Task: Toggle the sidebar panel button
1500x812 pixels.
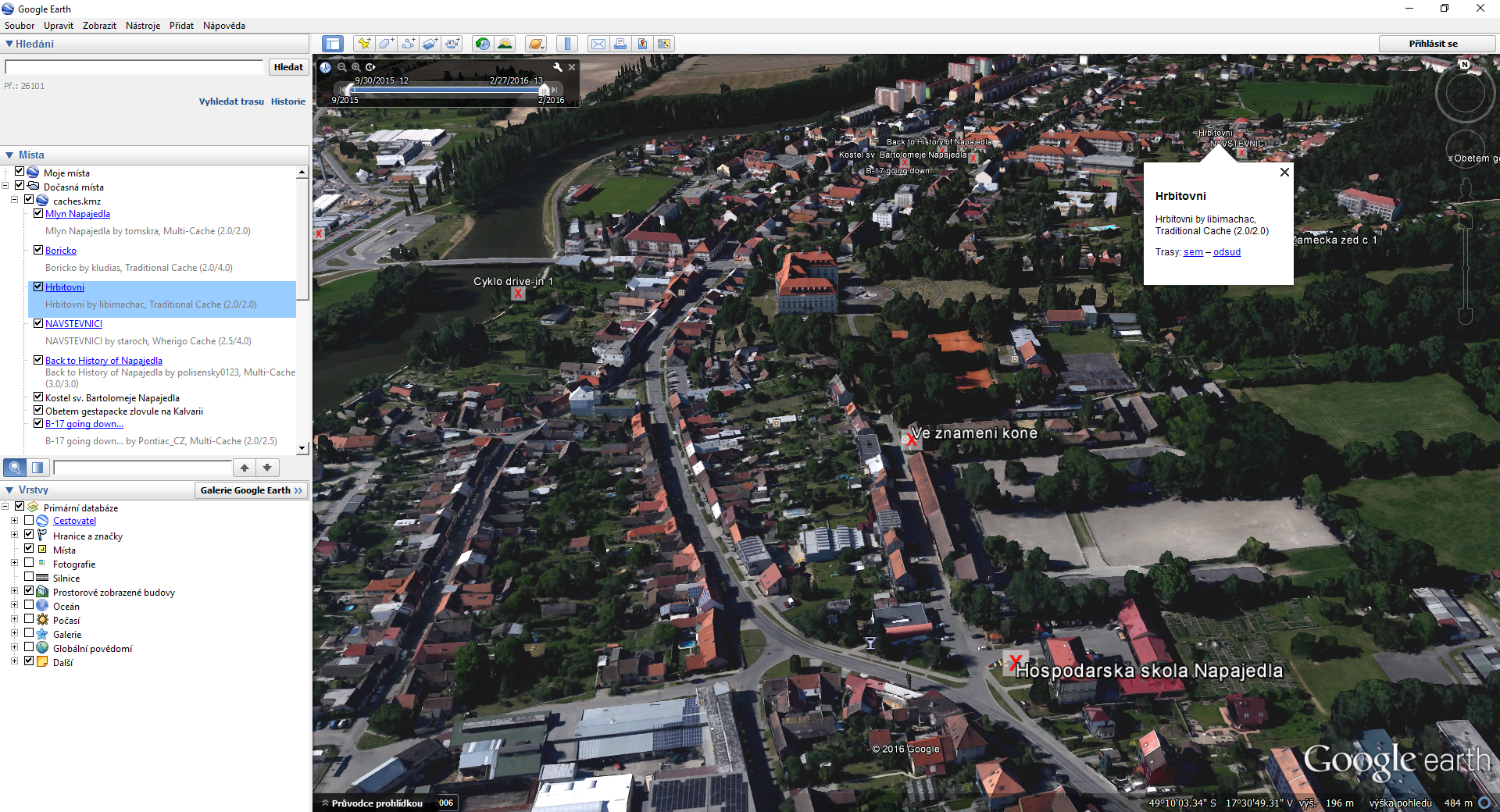Action: [333, 44]
